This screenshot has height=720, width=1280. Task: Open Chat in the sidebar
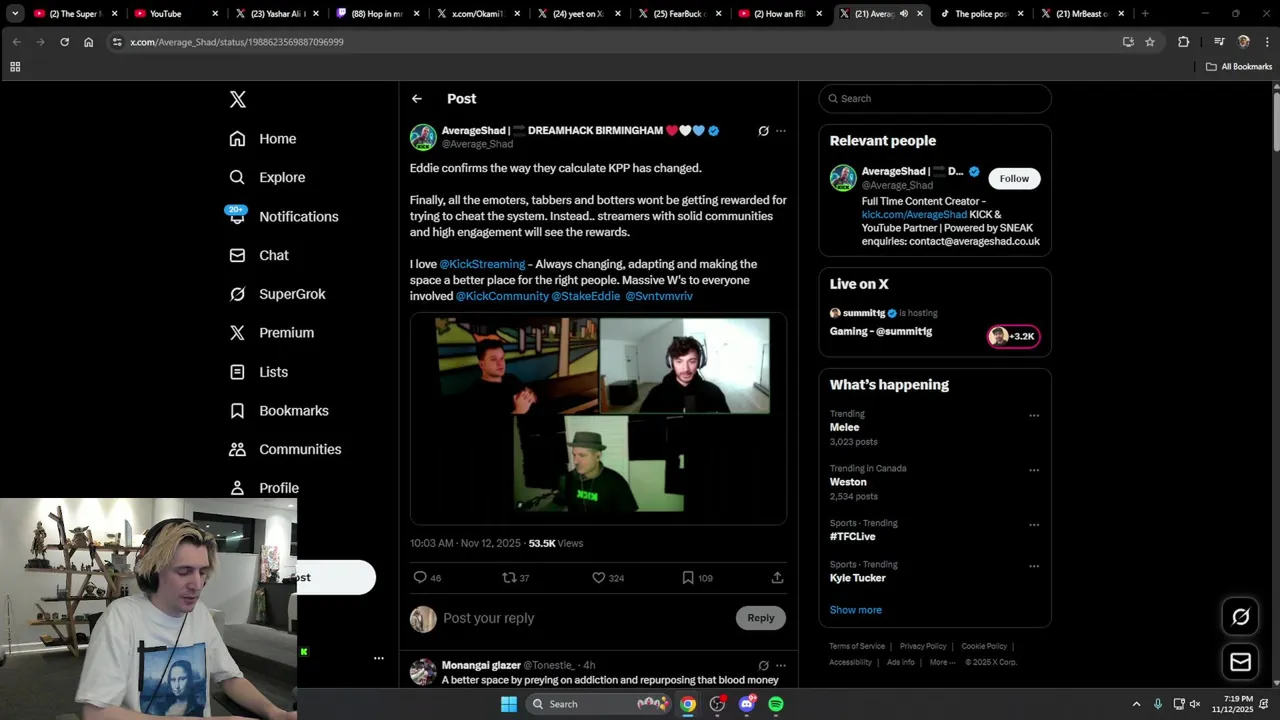coord(259,255)
